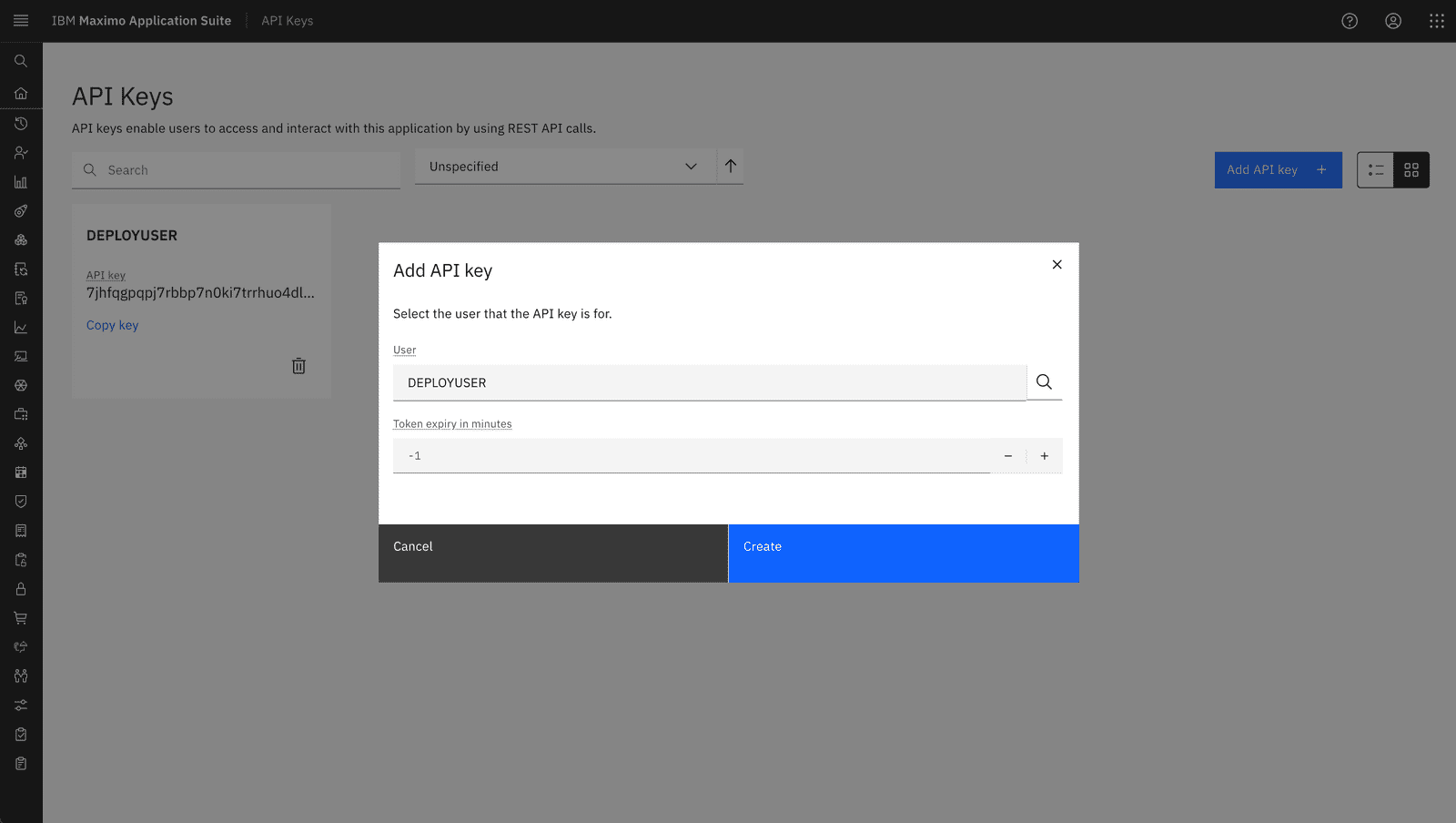1456x823 pixels.
Task: Select the API Keys breadcrumb item
Action: click(287, 20)
